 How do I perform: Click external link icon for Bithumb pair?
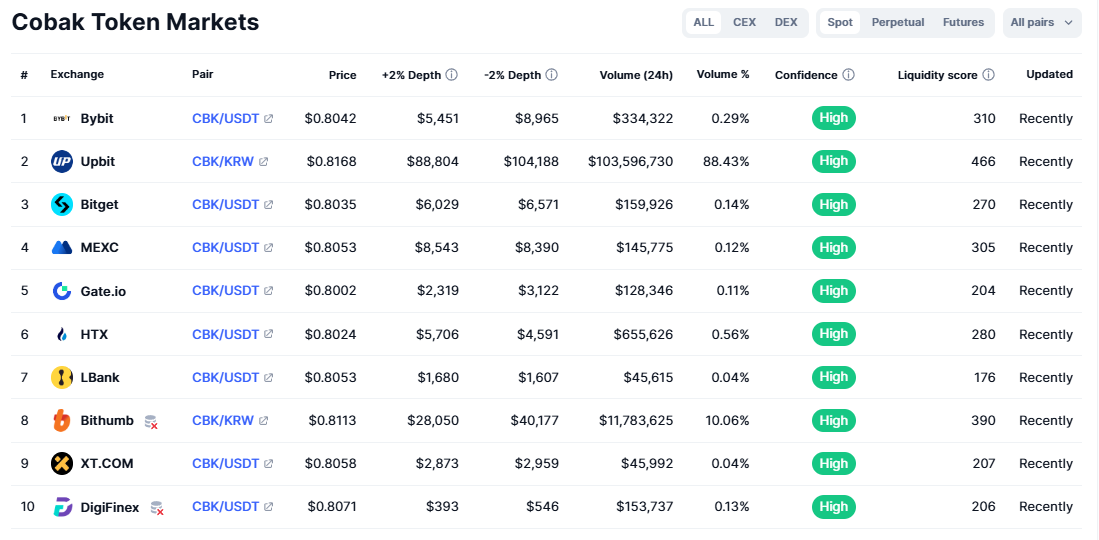coord(264,421)
